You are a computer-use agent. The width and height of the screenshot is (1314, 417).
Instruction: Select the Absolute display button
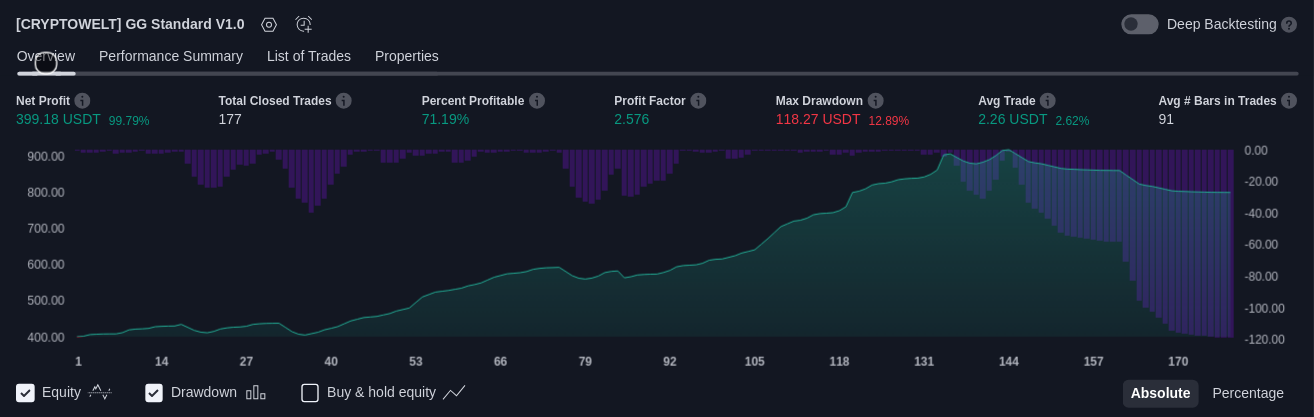pyautogui.click(x=1160, y=393)
